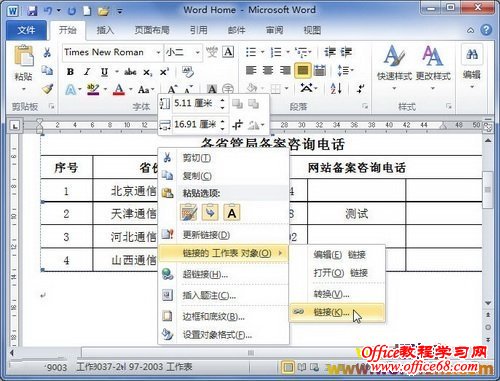Center align text
Image resolution: width=500 pixels, height=381 pixels.
pyautogui.click(x=268, y=70)
